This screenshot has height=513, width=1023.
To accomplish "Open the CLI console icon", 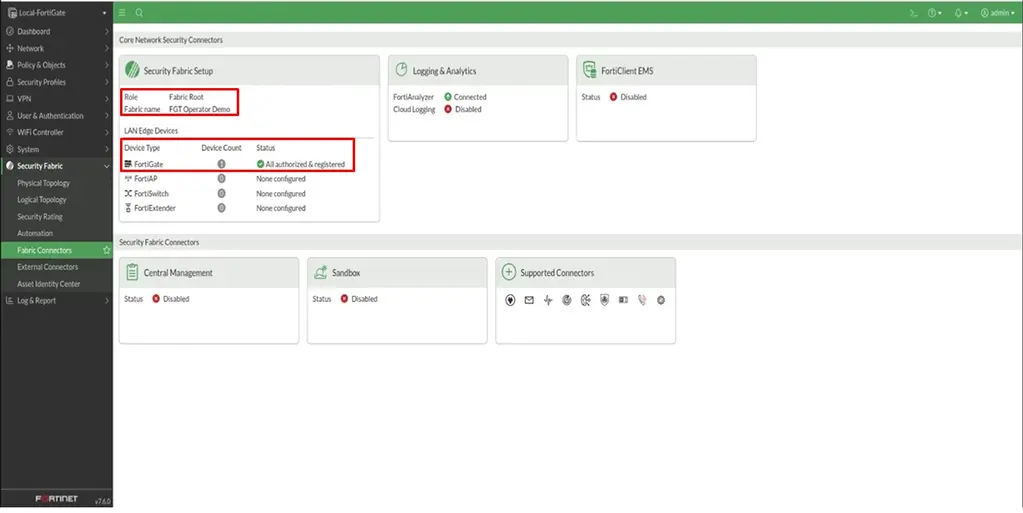I will tap(913, 12).
